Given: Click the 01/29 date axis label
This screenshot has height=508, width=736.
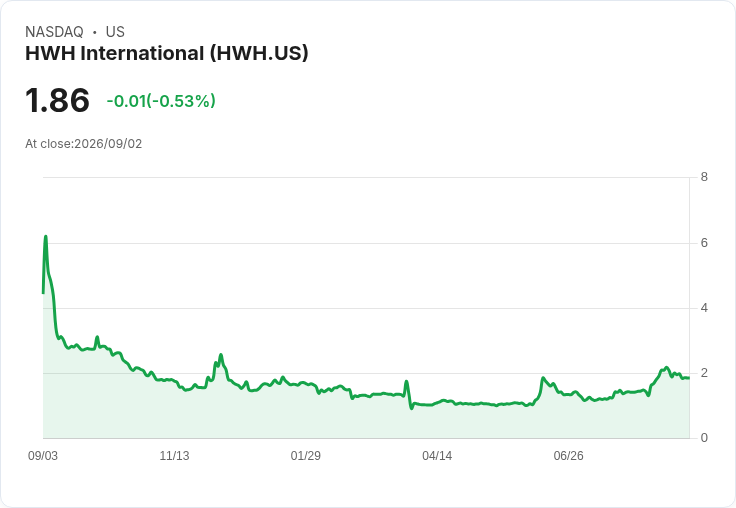Looking at the screenshot, I should (306, 455).
